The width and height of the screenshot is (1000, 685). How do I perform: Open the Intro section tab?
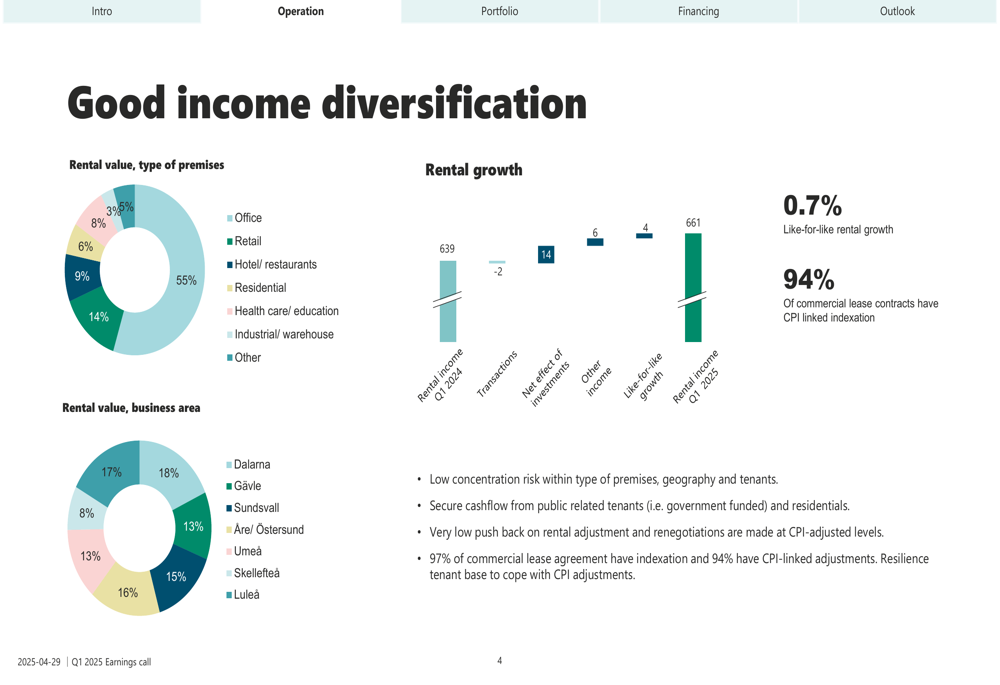[x=102, y=11]
